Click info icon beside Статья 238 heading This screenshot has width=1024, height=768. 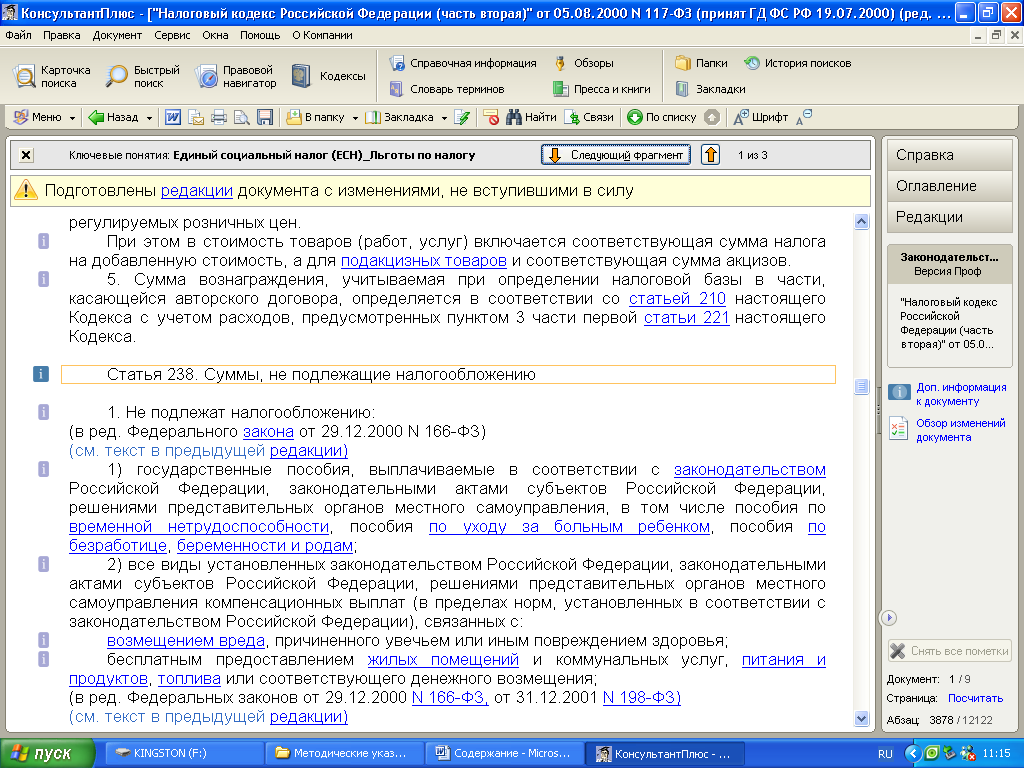pyautogui.click(x=40, y=374)
